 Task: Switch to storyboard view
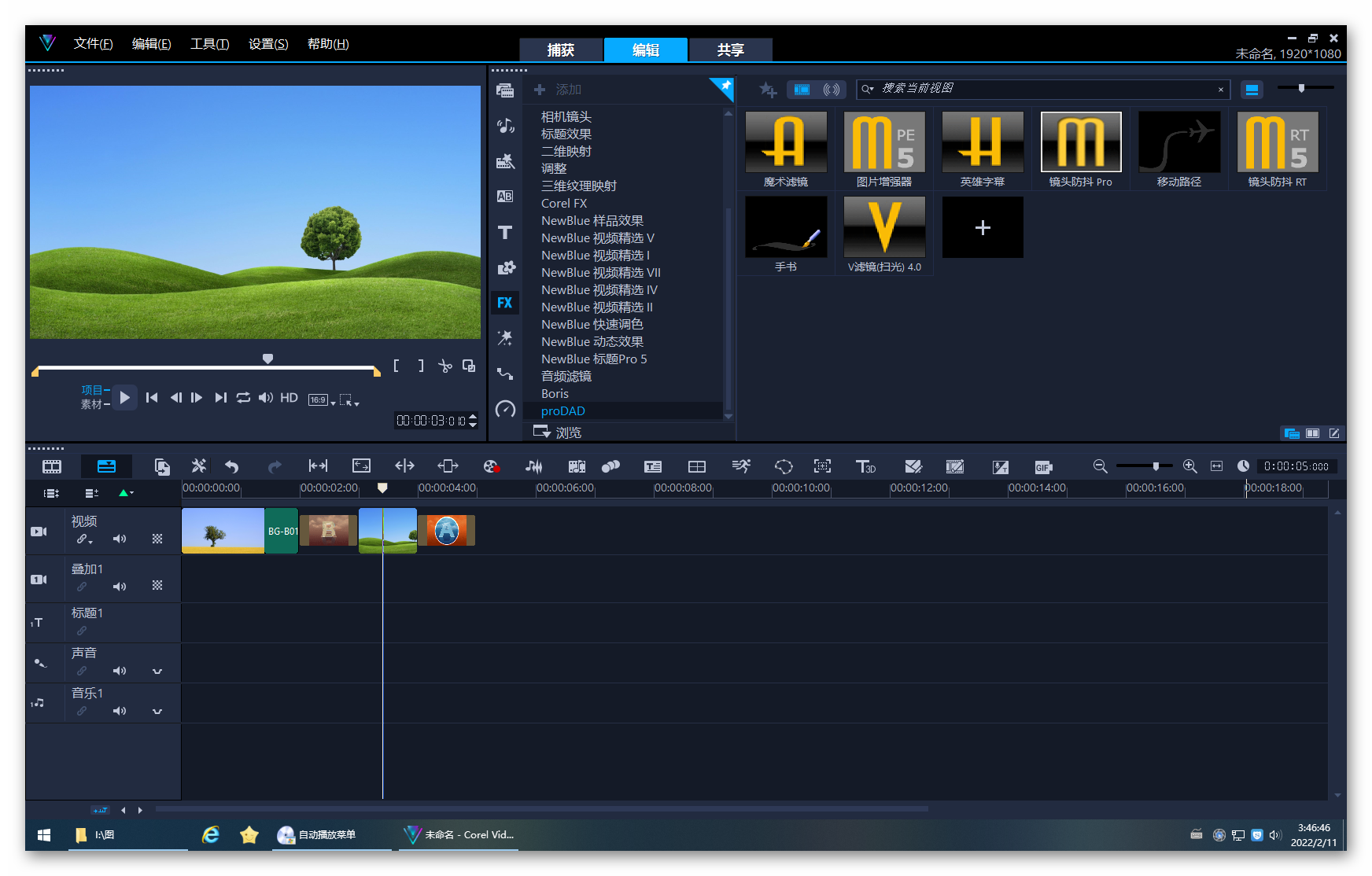(x=52, y=466)
